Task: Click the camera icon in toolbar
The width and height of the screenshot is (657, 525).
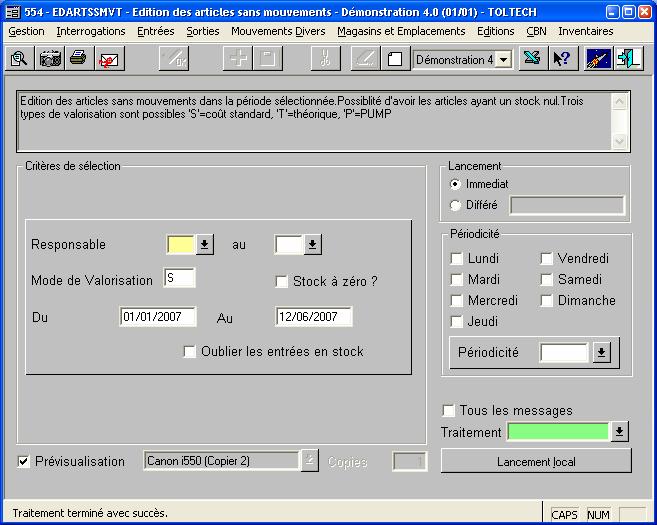Action: 49,59
